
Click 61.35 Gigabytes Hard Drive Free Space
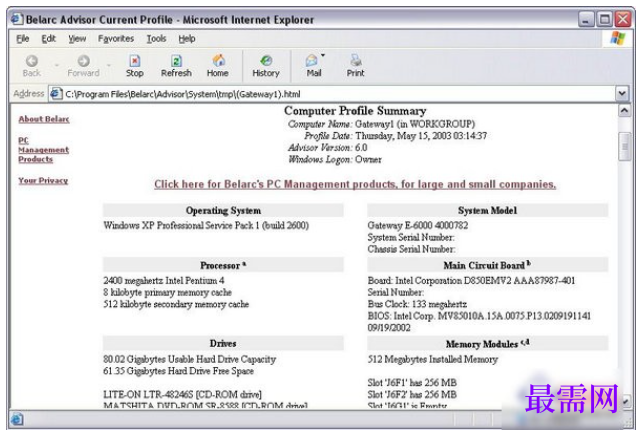click(x=178, y=371)
